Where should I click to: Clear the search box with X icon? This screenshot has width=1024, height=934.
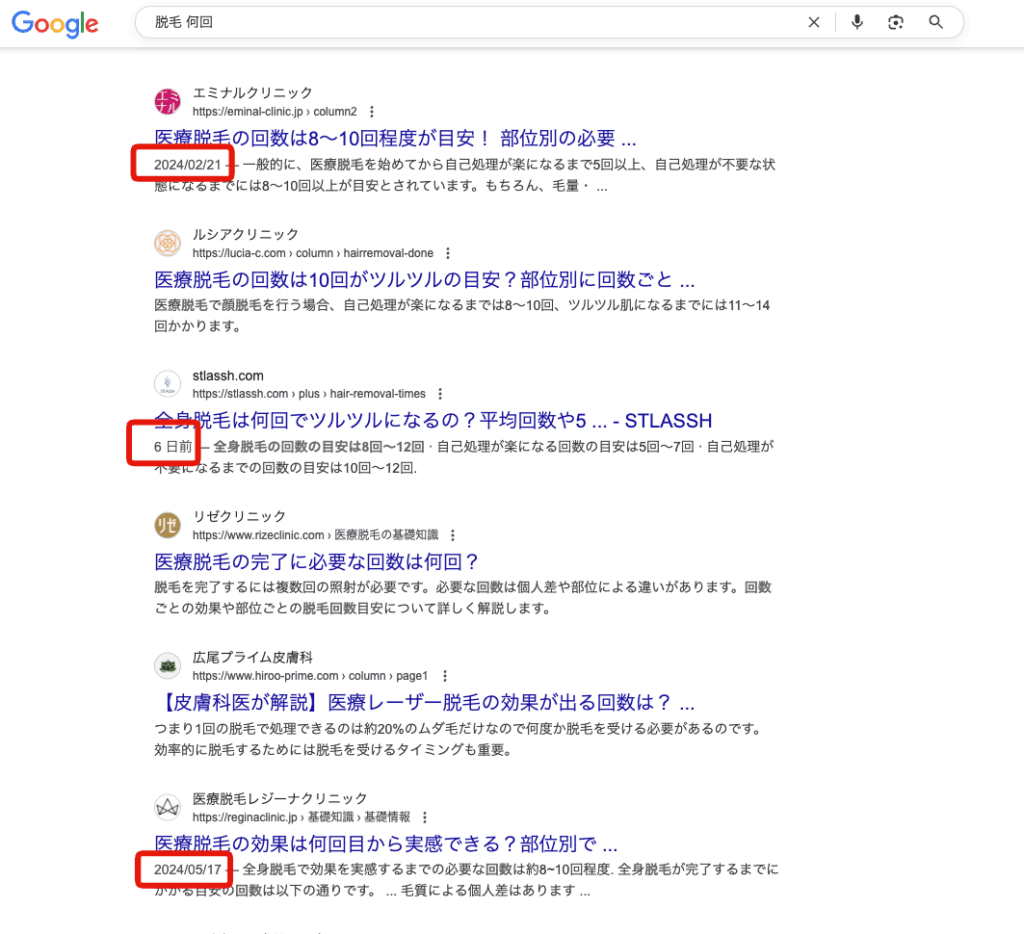pos(814,23)
